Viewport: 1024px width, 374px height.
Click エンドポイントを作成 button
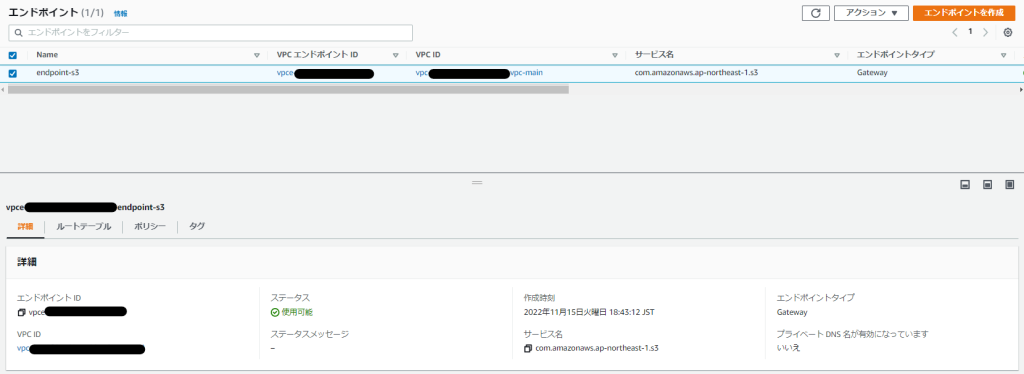pyautogui.click(x=963, y=13)
